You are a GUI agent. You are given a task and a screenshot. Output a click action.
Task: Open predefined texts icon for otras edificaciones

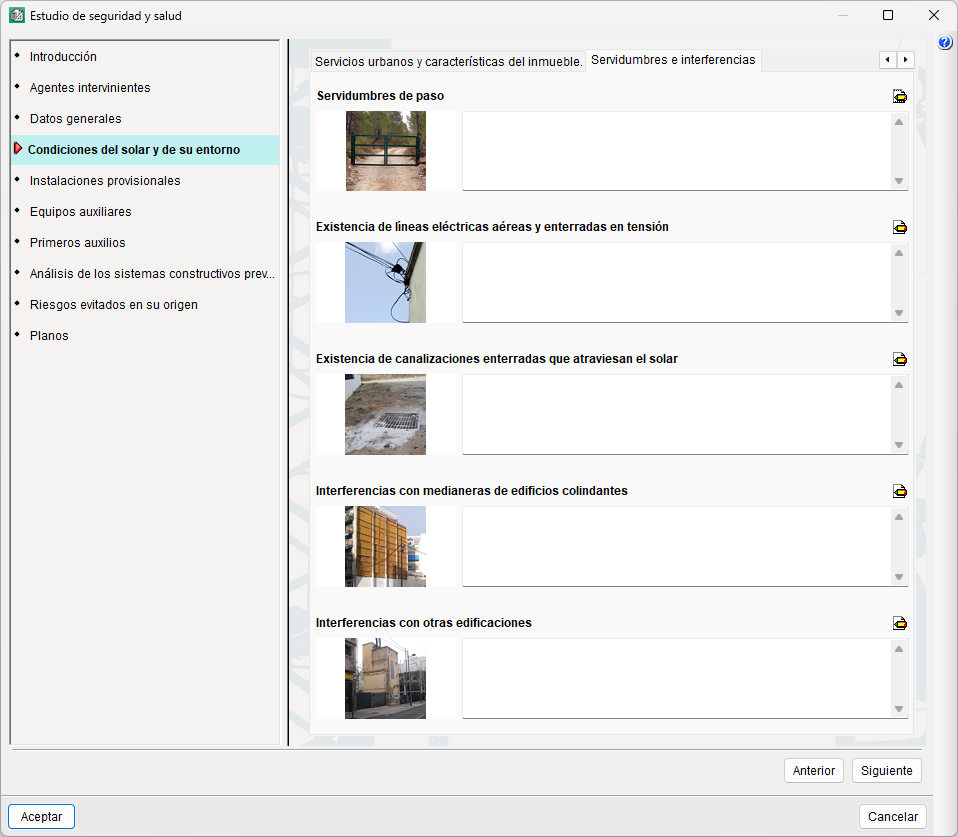tap(899, 623)
